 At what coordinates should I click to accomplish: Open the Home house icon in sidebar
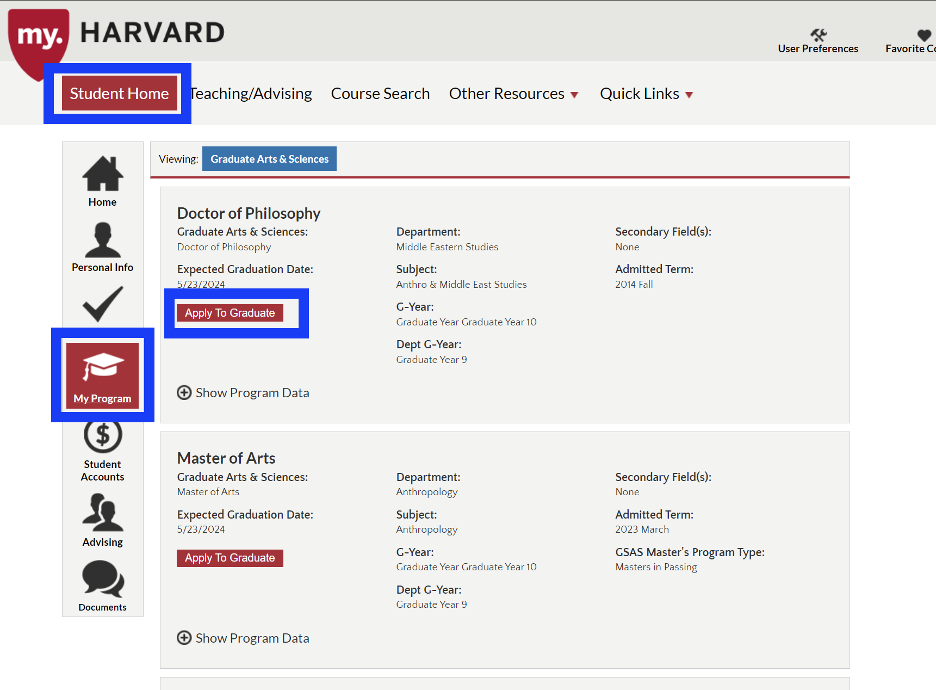pos(102,175)
